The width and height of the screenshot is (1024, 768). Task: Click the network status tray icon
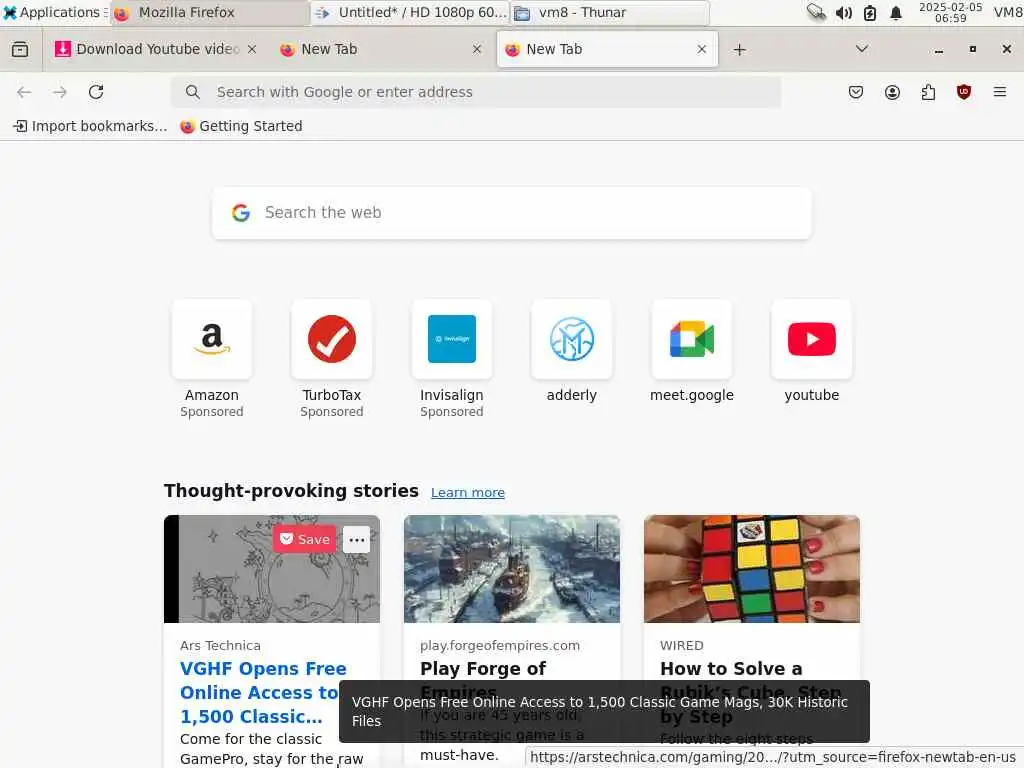pyautogui.click(x=816, y=12)
